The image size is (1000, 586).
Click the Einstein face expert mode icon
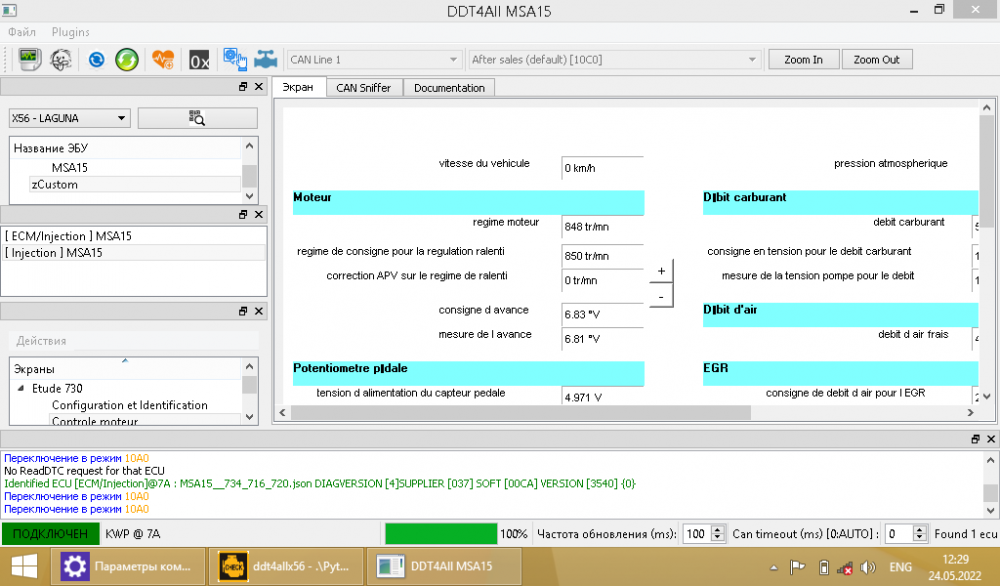click(x=61, y=59)
